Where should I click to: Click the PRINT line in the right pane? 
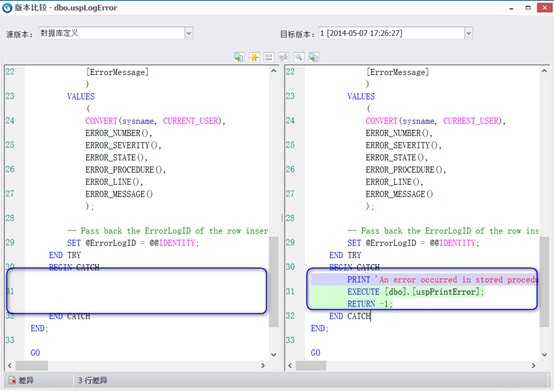[x=424, y=280]
